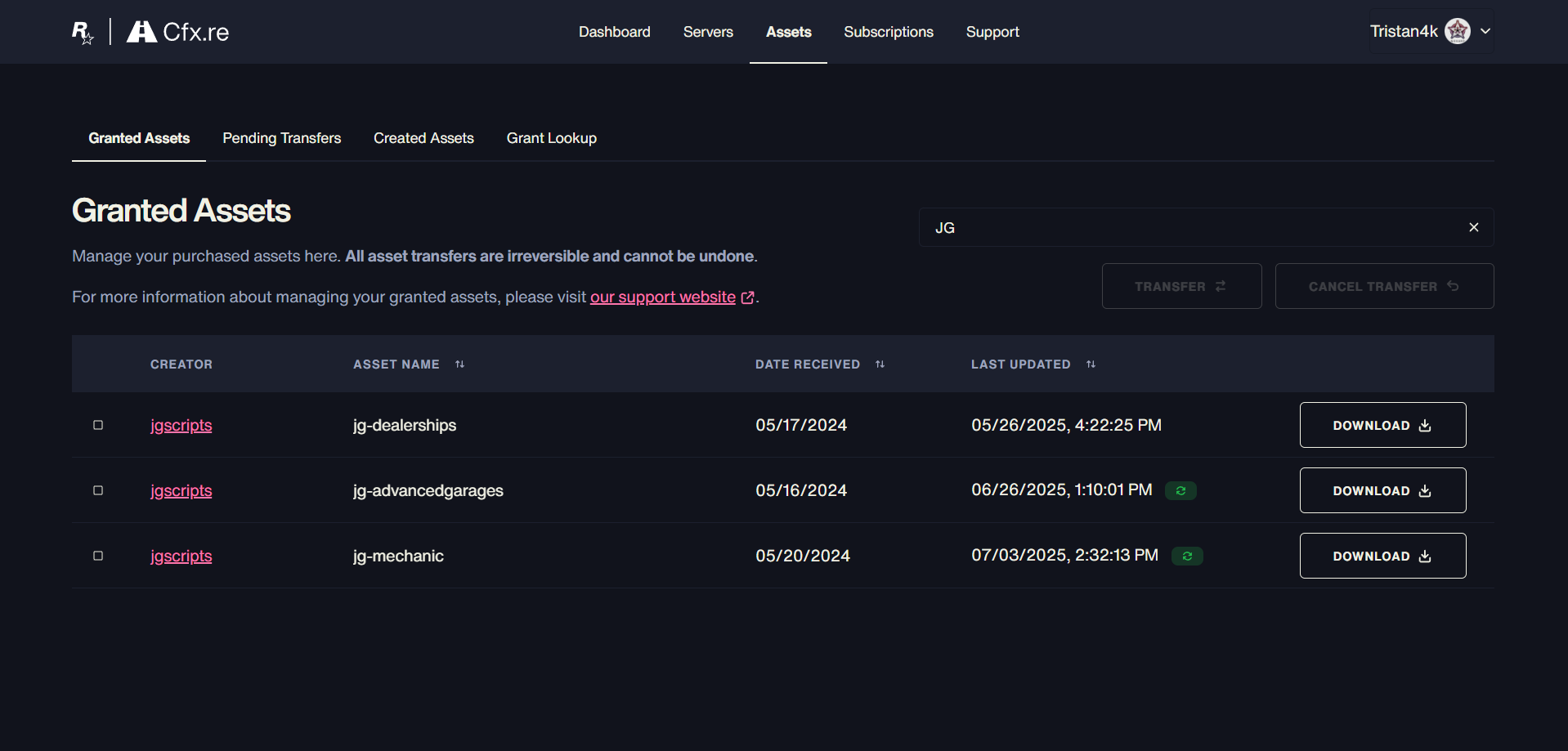Click timestamp 05/26/2025, 4:22:25 PM

[1066, 425]
